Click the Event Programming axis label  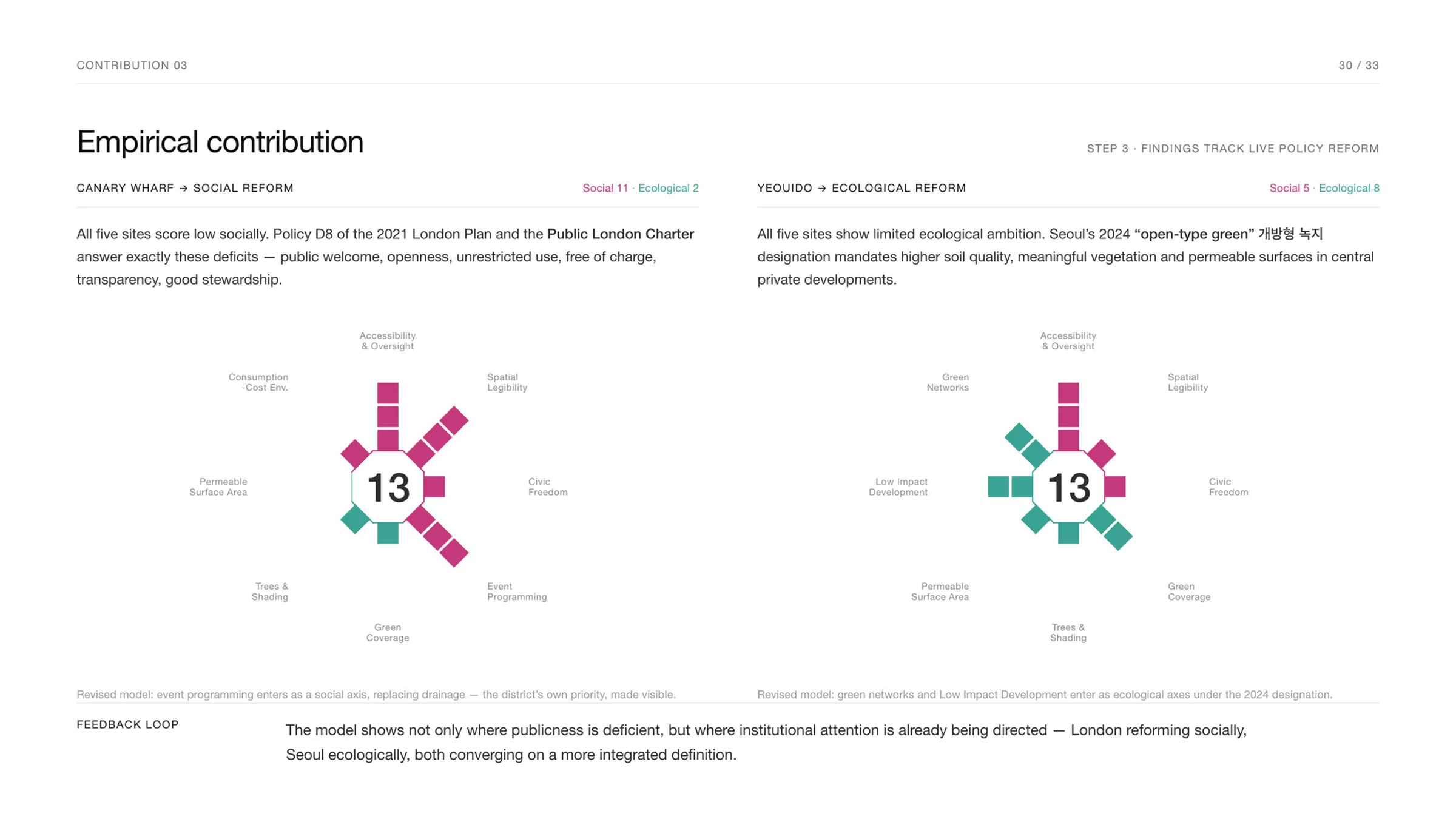(x=517, y=591)
